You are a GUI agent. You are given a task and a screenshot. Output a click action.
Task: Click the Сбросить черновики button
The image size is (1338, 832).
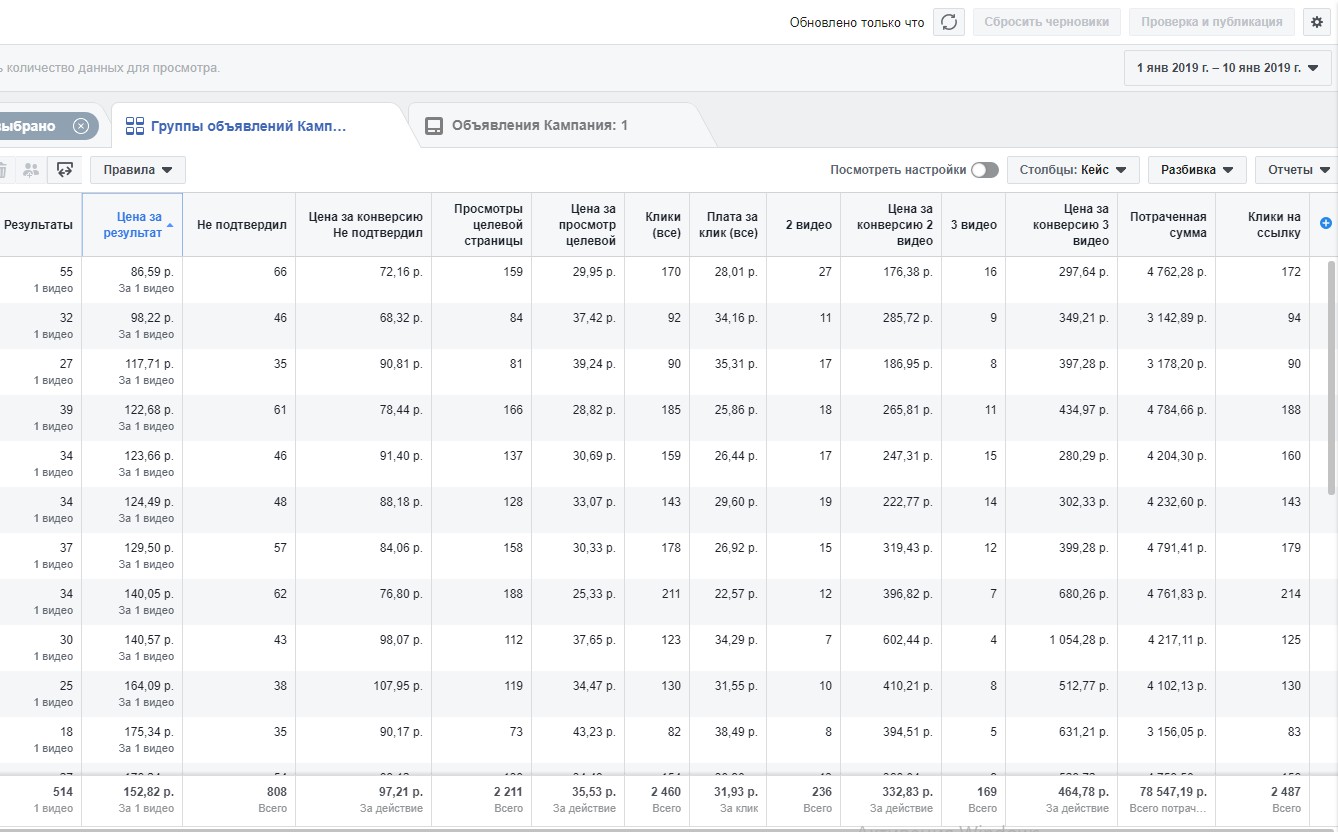tap(1047, 22)
